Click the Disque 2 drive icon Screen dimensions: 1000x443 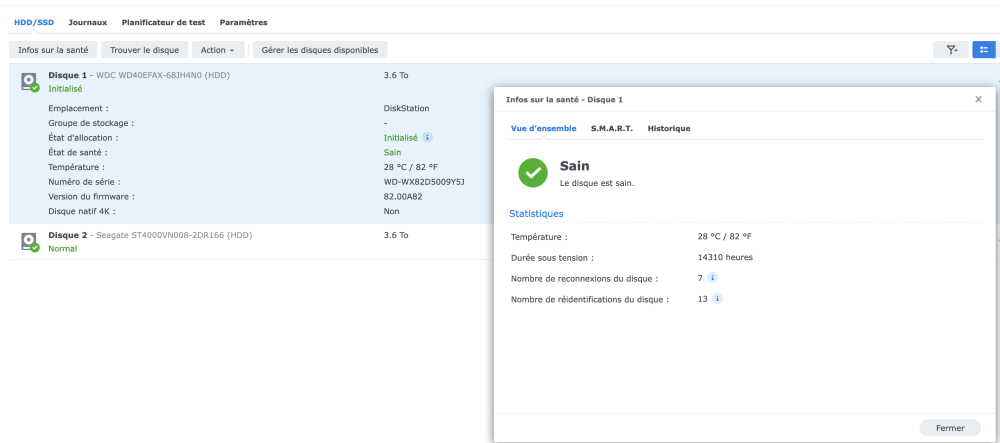(30, 241)
